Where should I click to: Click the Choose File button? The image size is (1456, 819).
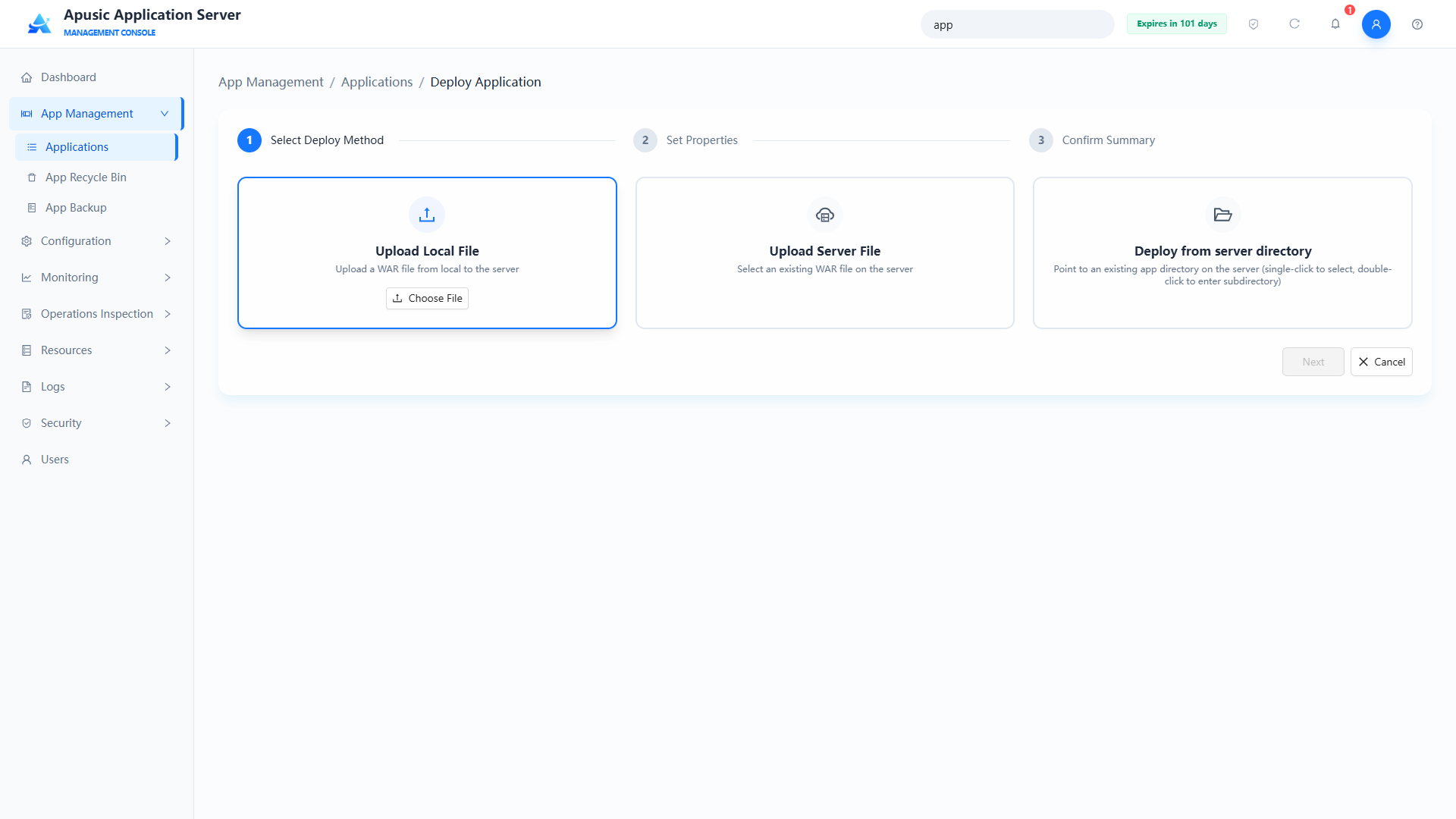(427, 298)
